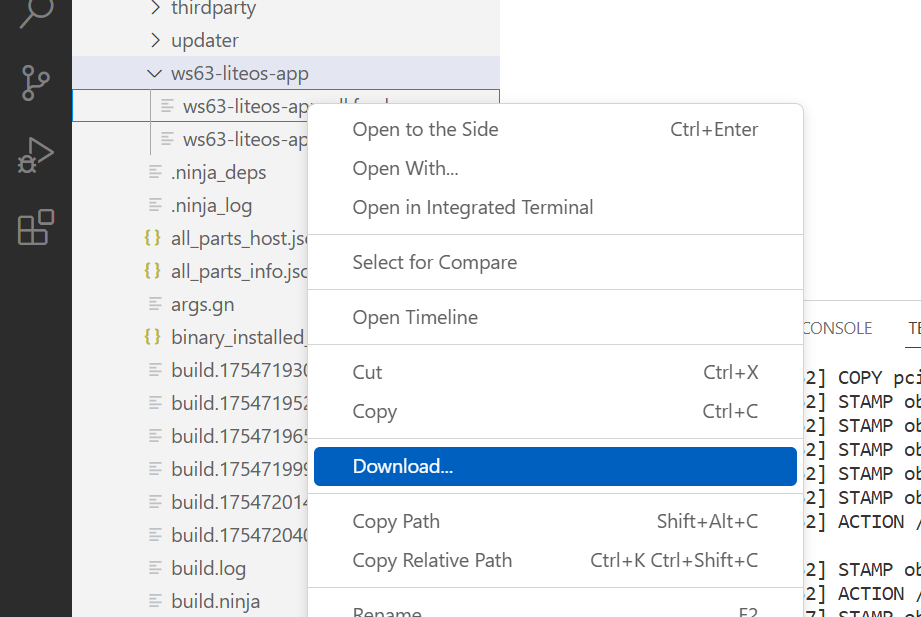Choose Open to the Side from context menu

pyautogui.click(x=425, y=129)
